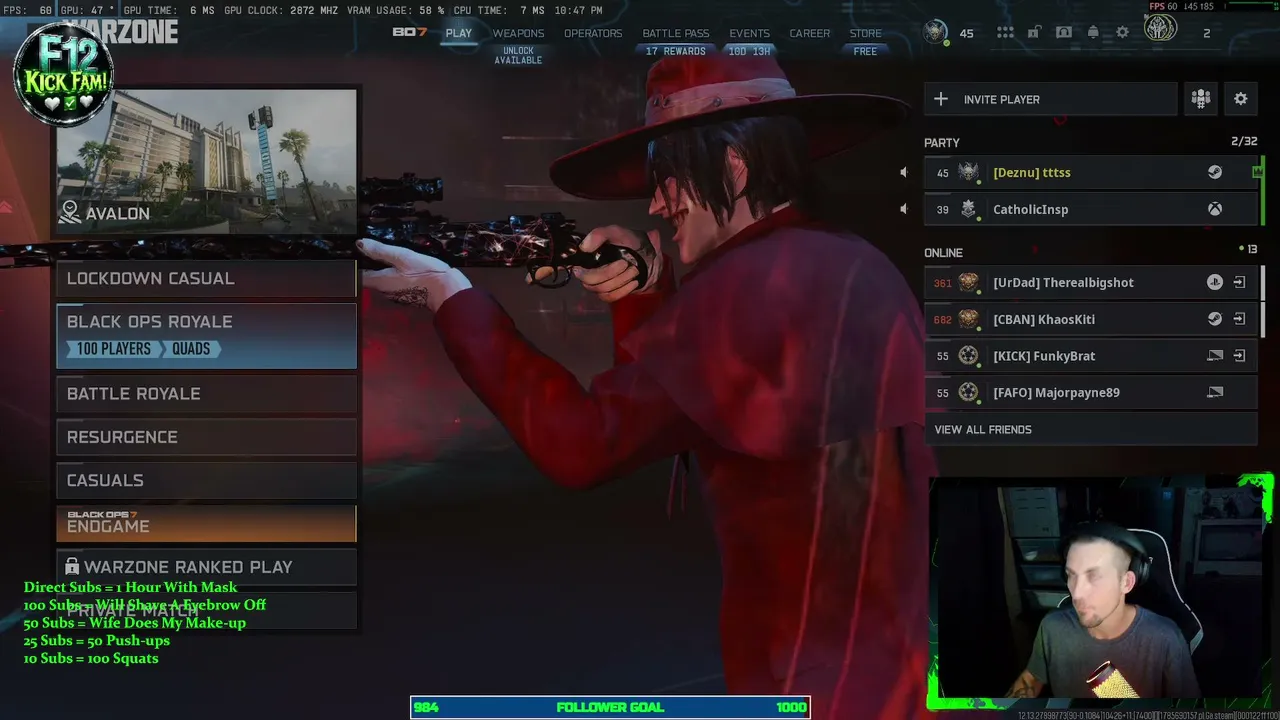Screen dimensions: 1280x720
Task: Select the Black Ops Royale mode
Action: click(x=206, y=336)
